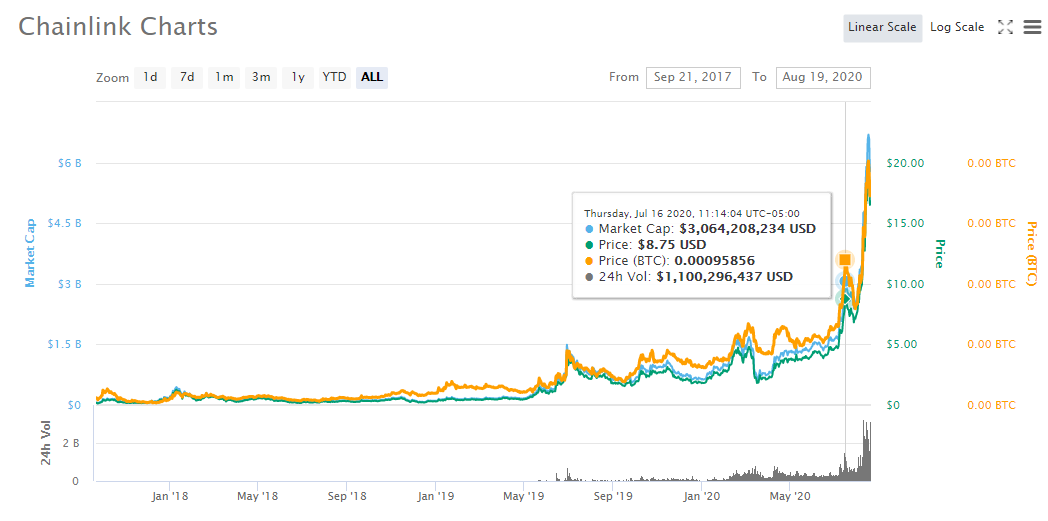Image resolution: width=1048 pixels, height=521 pixels.
Task: Click the $20.00 price tick
Action: coord(904,163)
